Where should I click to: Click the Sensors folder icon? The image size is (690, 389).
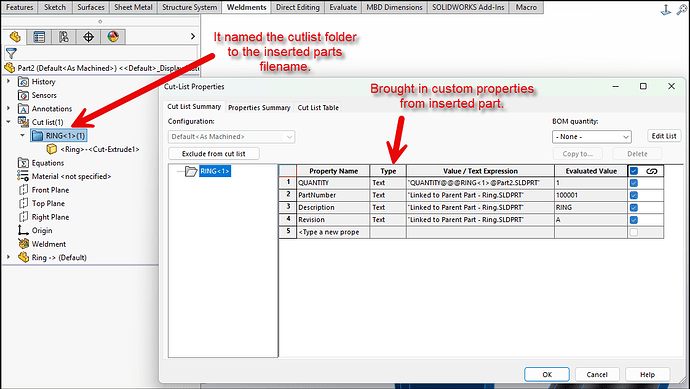[x=23, y=95]
